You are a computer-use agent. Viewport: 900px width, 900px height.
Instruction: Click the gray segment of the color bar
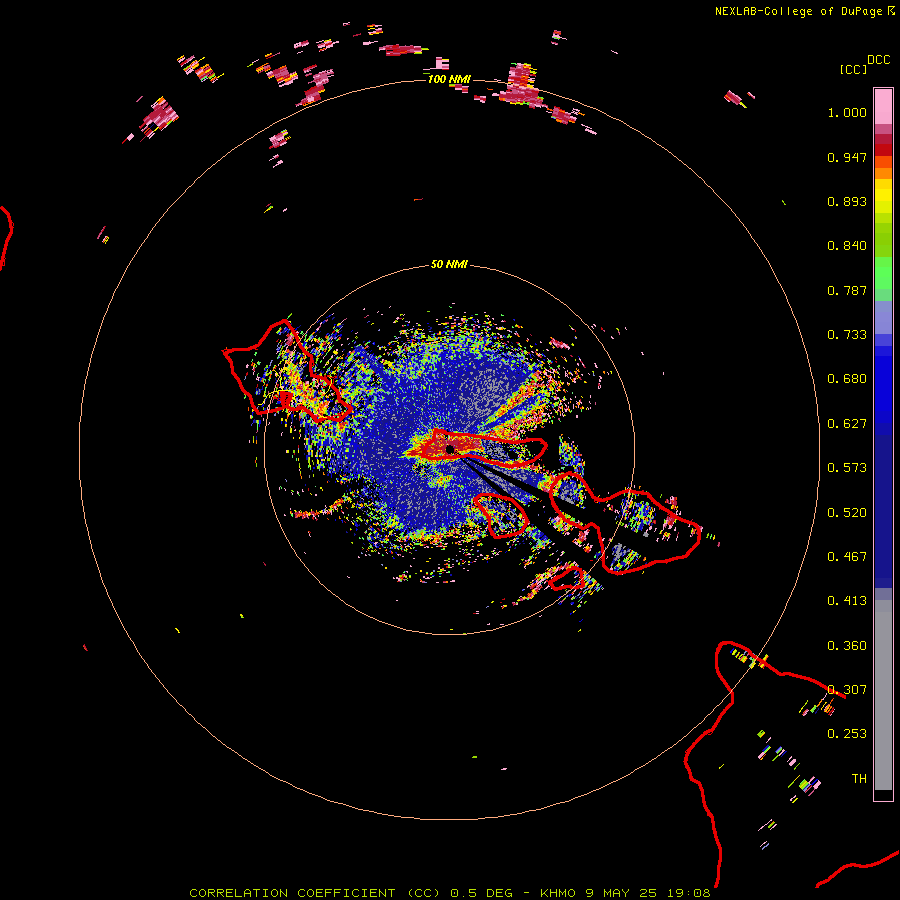point(883,695)
